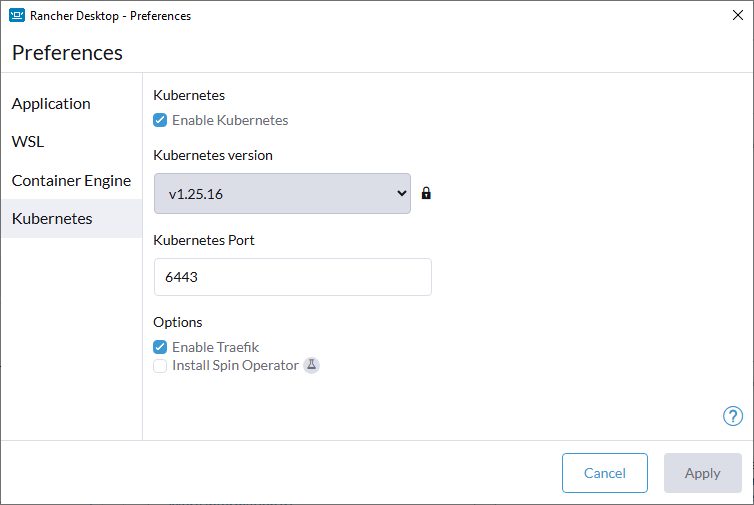Screen dimensions: 754x505
Task: Click the Kubernetes Port label
Action: (x=204, y=240)
